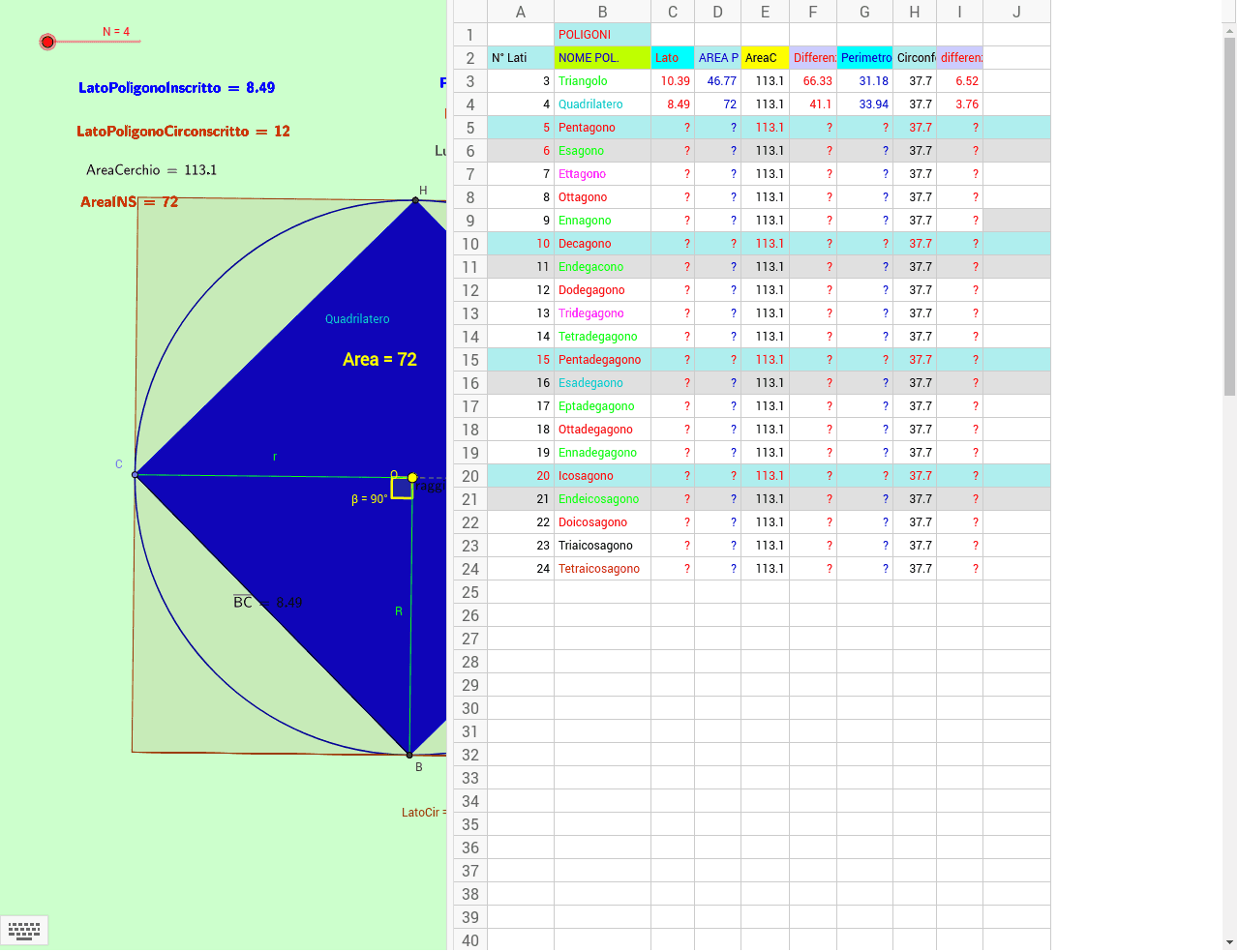Click the yellow center point

[x=413, y=477]
